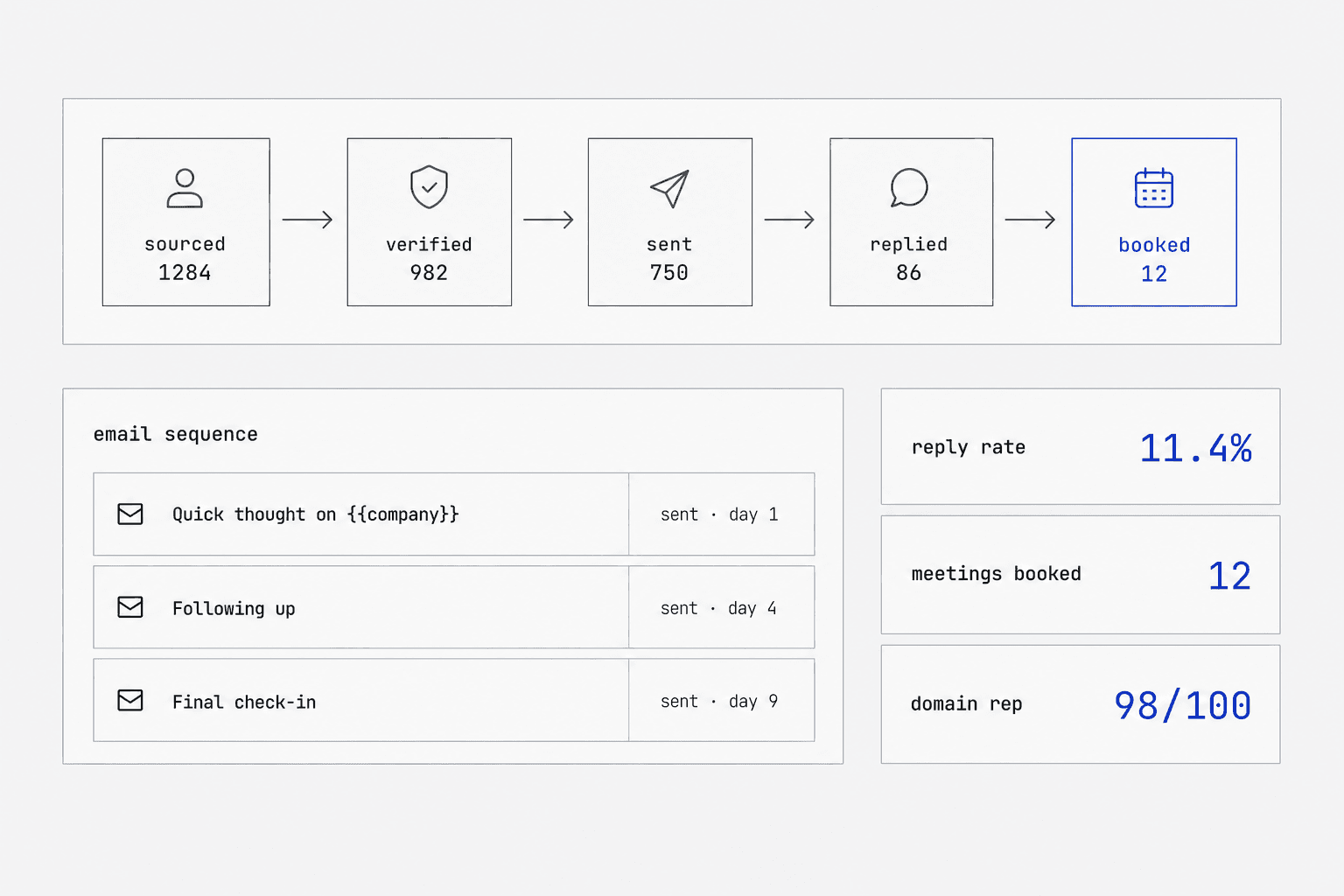Select the 'replied' label text

click(x=908, y=244)
